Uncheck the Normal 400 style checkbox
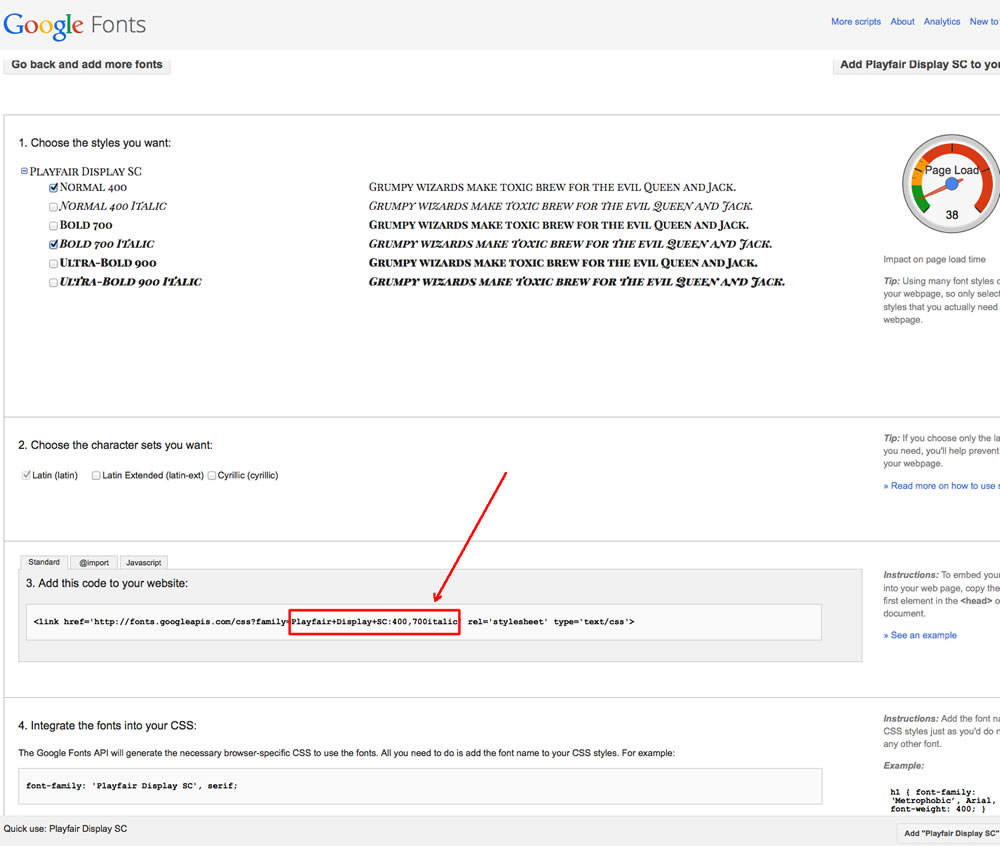 (54, 187)
